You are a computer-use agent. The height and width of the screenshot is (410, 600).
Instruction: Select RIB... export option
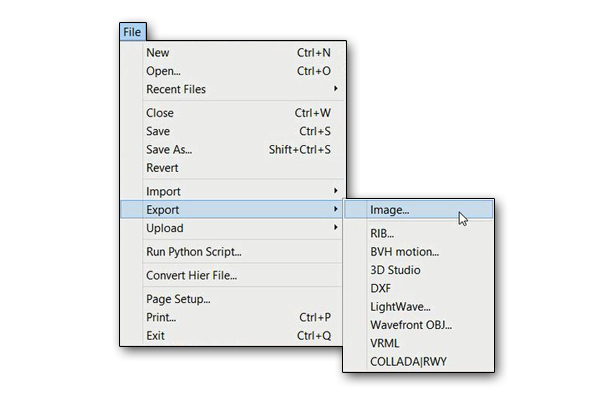click(x=419, y=233)
